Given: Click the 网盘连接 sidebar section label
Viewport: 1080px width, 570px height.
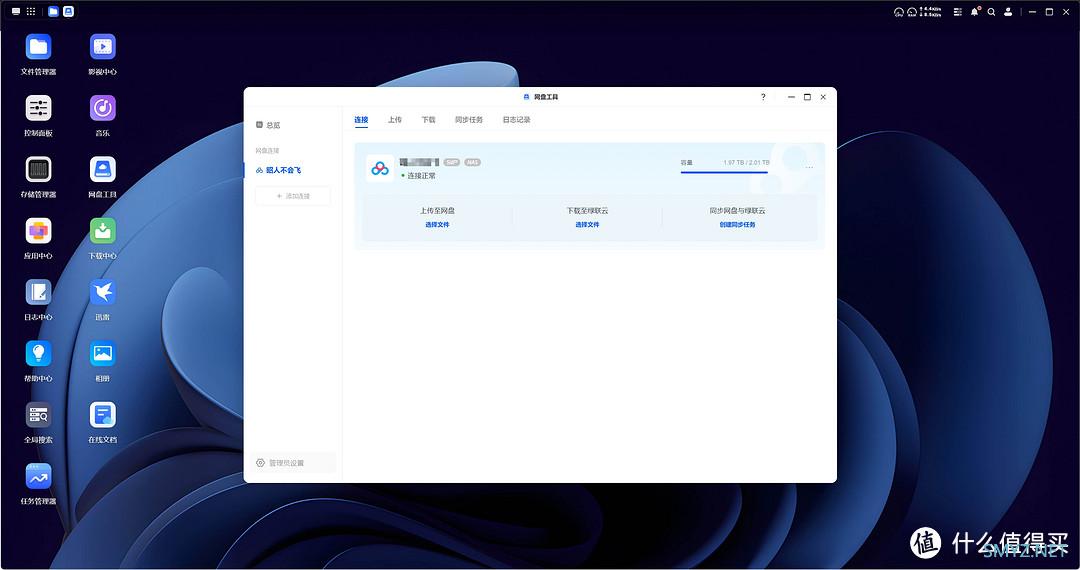Looking at the screenshot, I should pos(267,151).
